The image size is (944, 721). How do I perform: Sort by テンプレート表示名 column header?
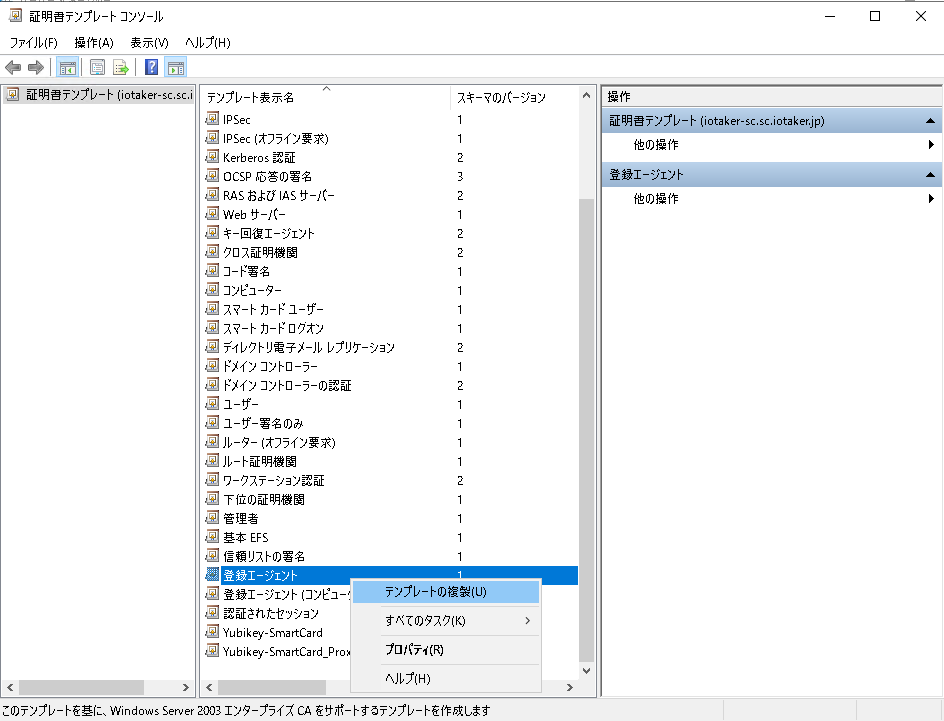click(250, 97)
